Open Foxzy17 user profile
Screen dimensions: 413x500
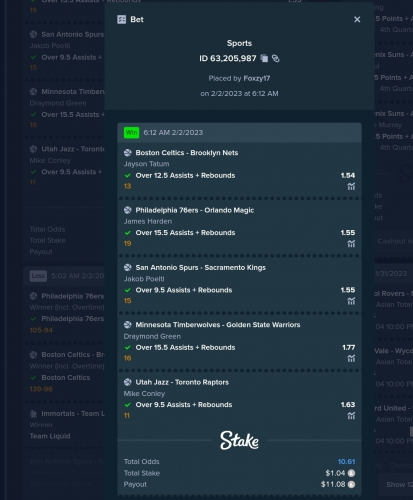click(x=257, y=78)
